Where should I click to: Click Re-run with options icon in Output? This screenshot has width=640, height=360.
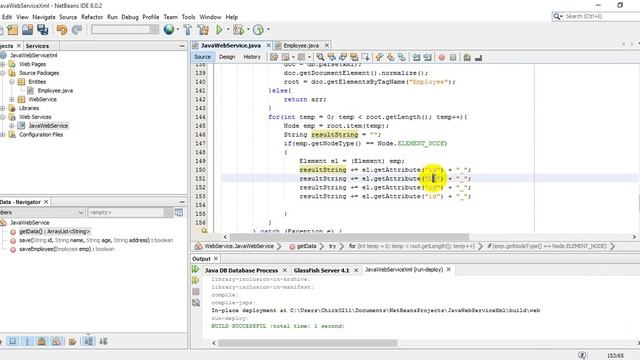196,280
